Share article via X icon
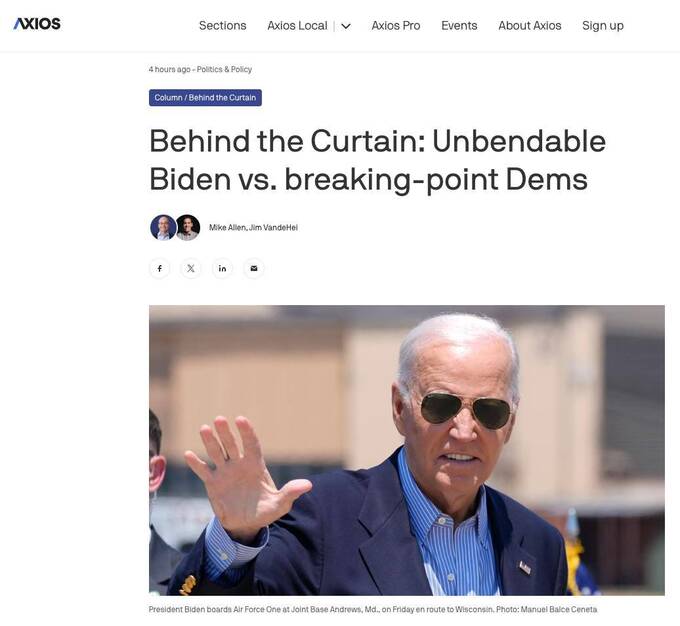Image resolution: width=680 pixels, height=626 pixels. click(x=191, y=269)
